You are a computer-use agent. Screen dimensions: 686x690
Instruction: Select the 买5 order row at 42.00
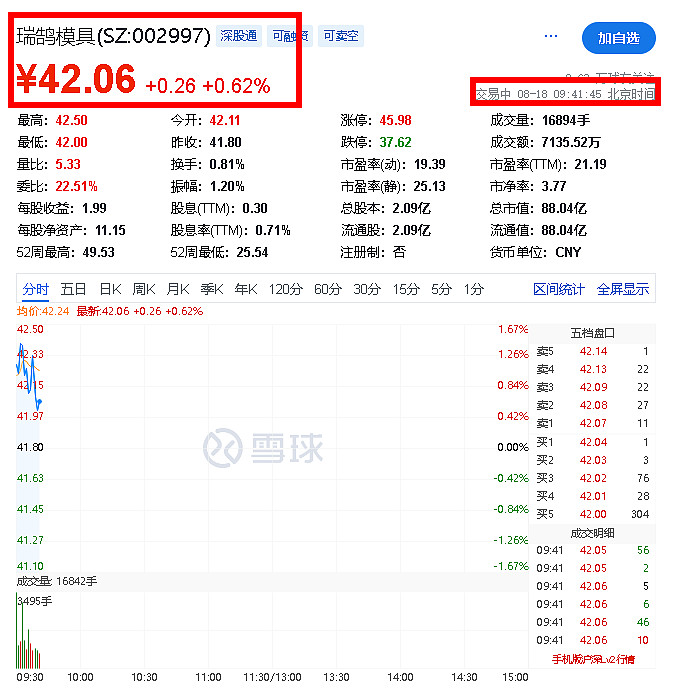[x=592, y=514]
